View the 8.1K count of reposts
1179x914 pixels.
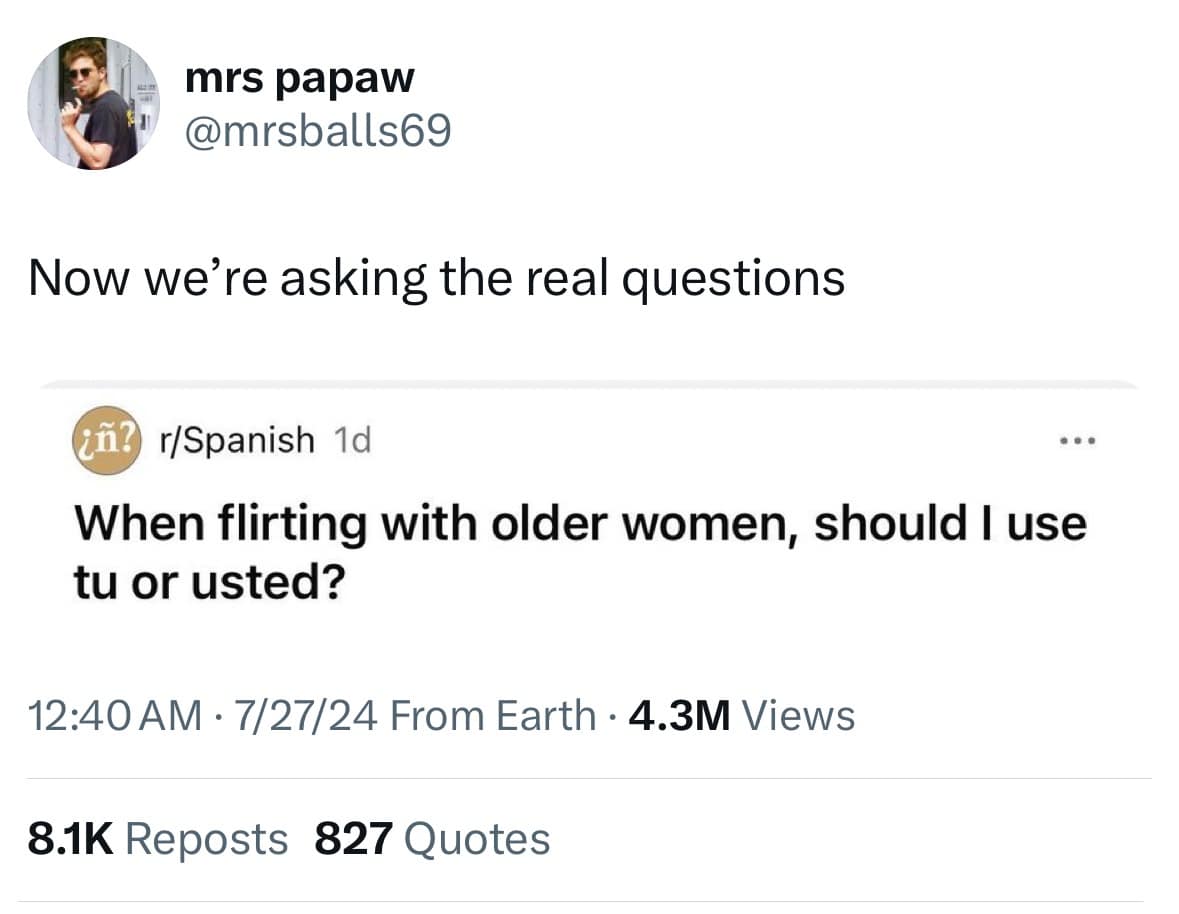pos(68,838)
